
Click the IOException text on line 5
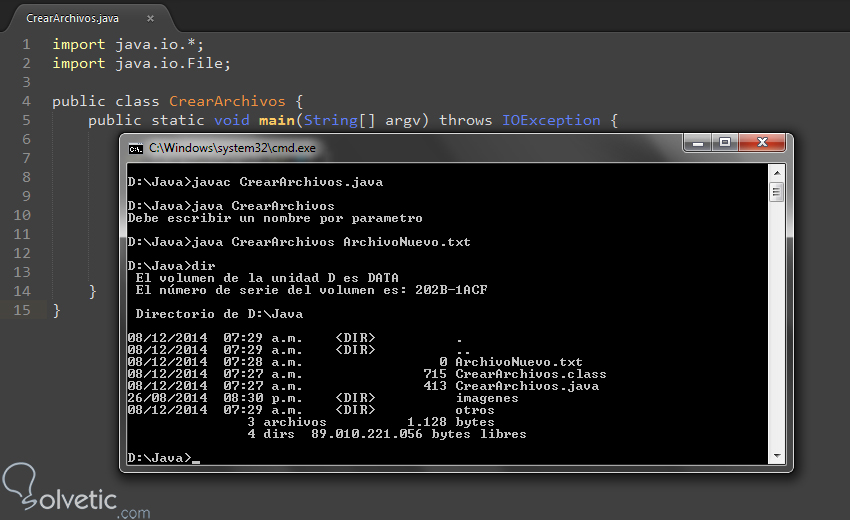click(x=552, y=120)
